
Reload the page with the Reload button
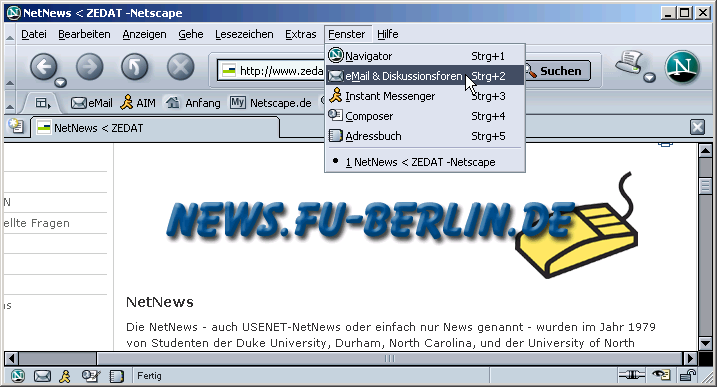pos(134,67)
